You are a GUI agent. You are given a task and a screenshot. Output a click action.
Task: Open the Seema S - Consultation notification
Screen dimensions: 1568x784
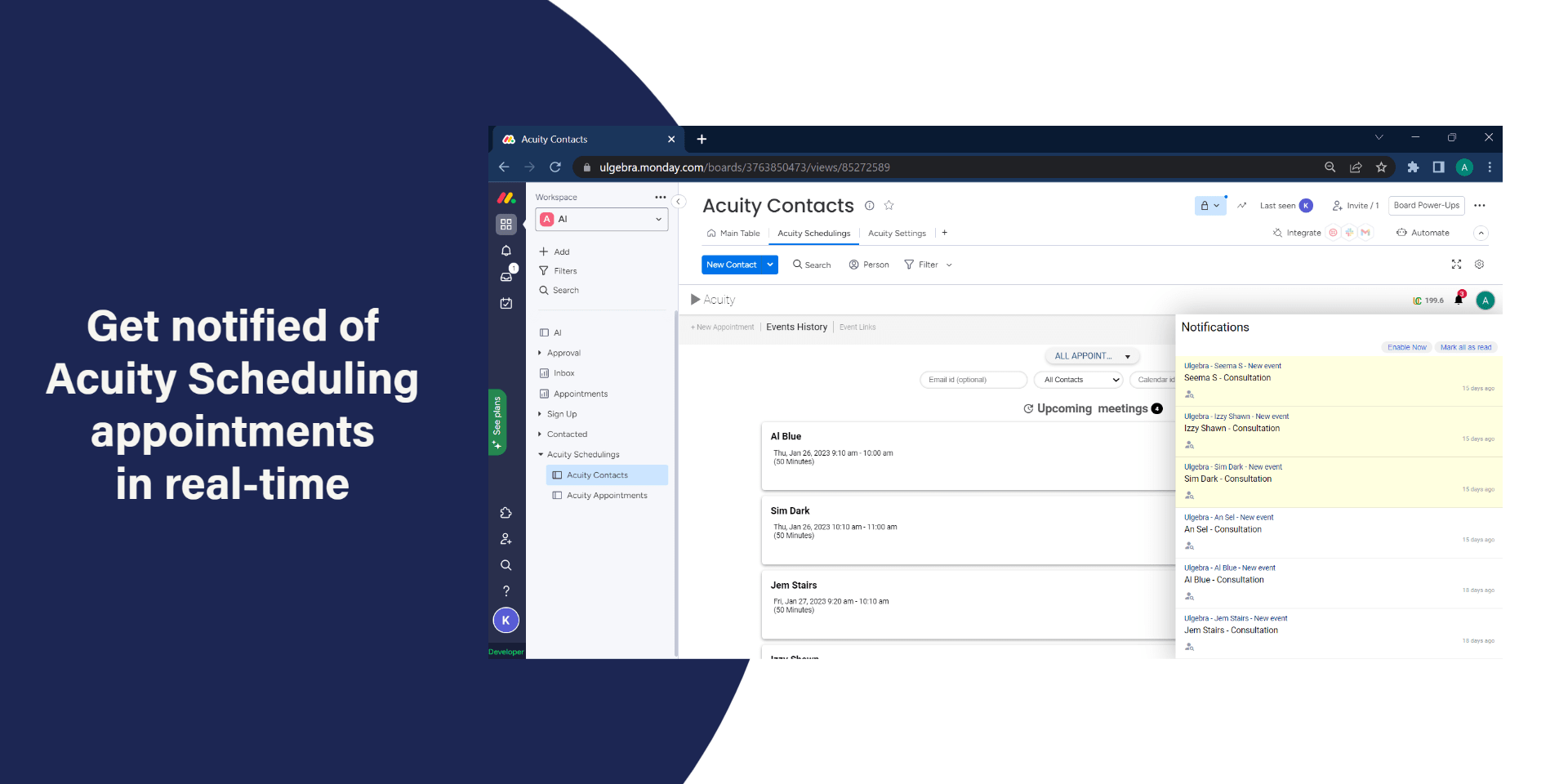[x=1339, y=381]
